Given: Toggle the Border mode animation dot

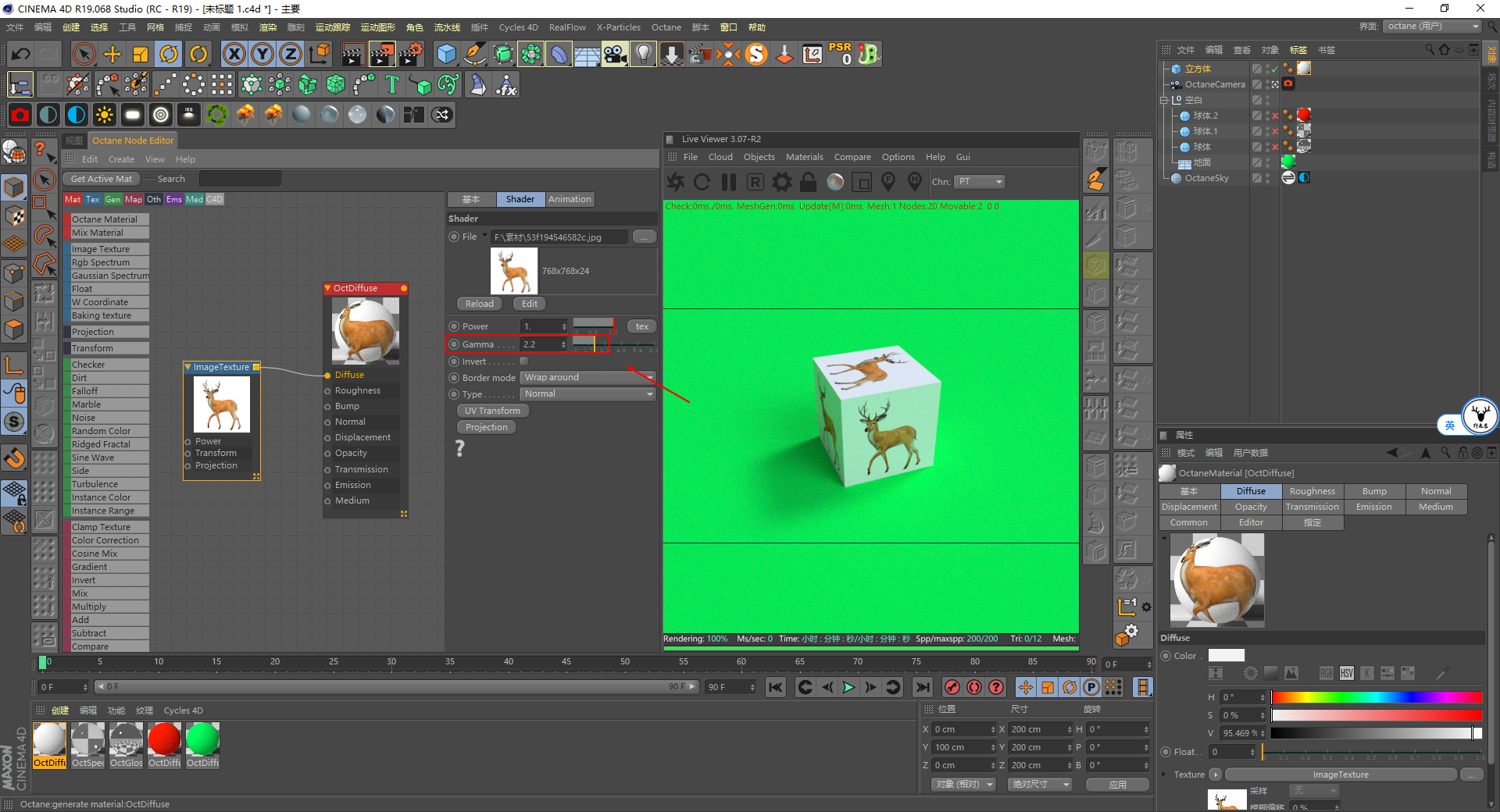Looking at the screenshot, I should coord(454,378).
